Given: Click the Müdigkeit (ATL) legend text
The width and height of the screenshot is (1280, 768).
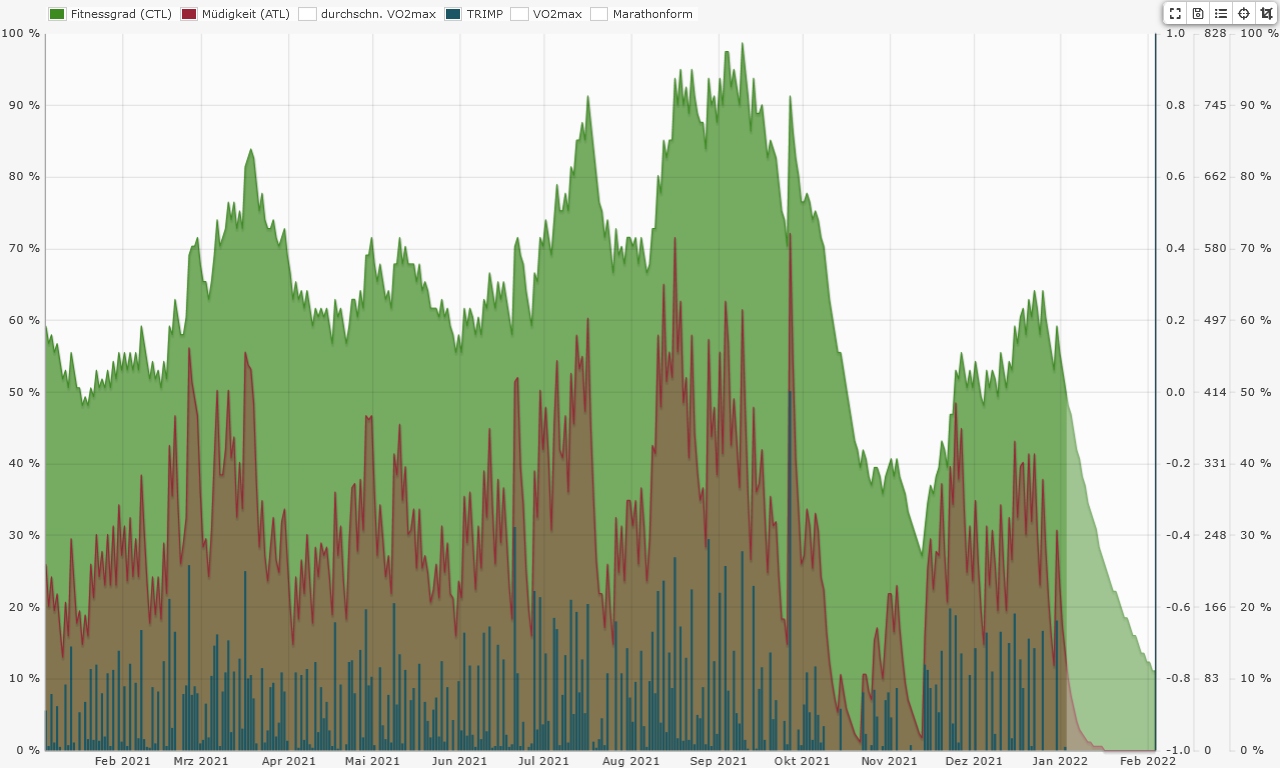Looking at the screenshot, I should tap(245, 14).
